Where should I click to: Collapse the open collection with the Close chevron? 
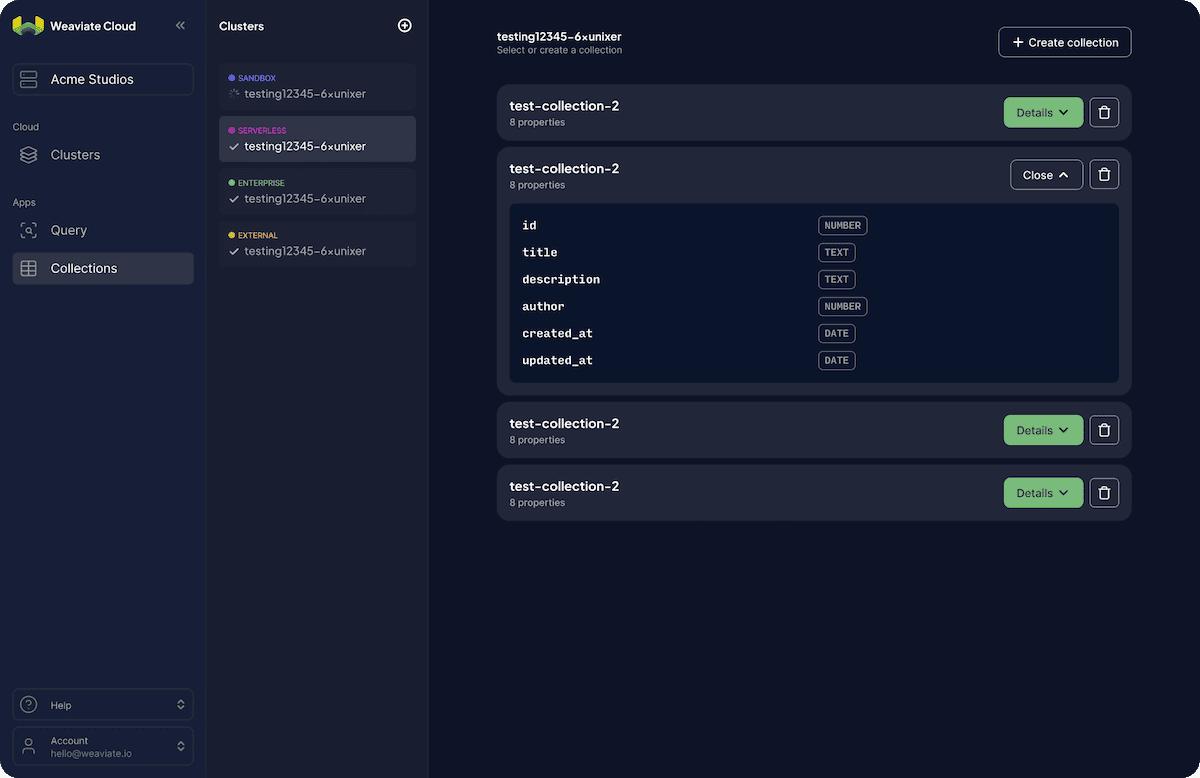pos(1046,173)
